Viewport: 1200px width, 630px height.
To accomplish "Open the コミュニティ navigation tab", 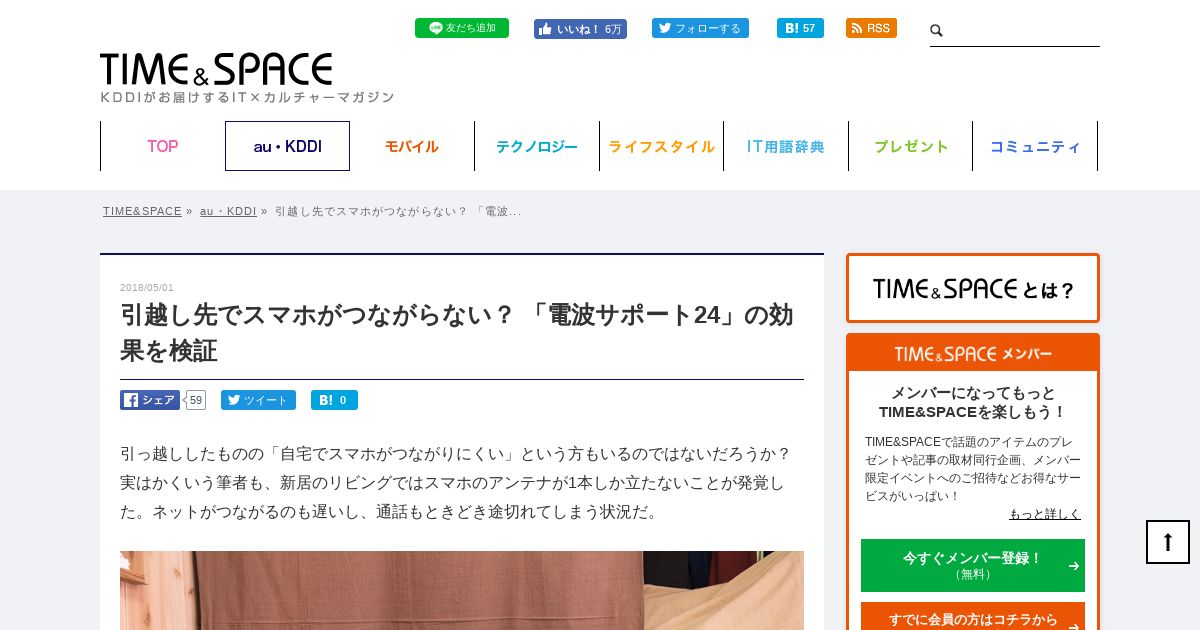I will pyautogui.click(x=1035, y=146).
